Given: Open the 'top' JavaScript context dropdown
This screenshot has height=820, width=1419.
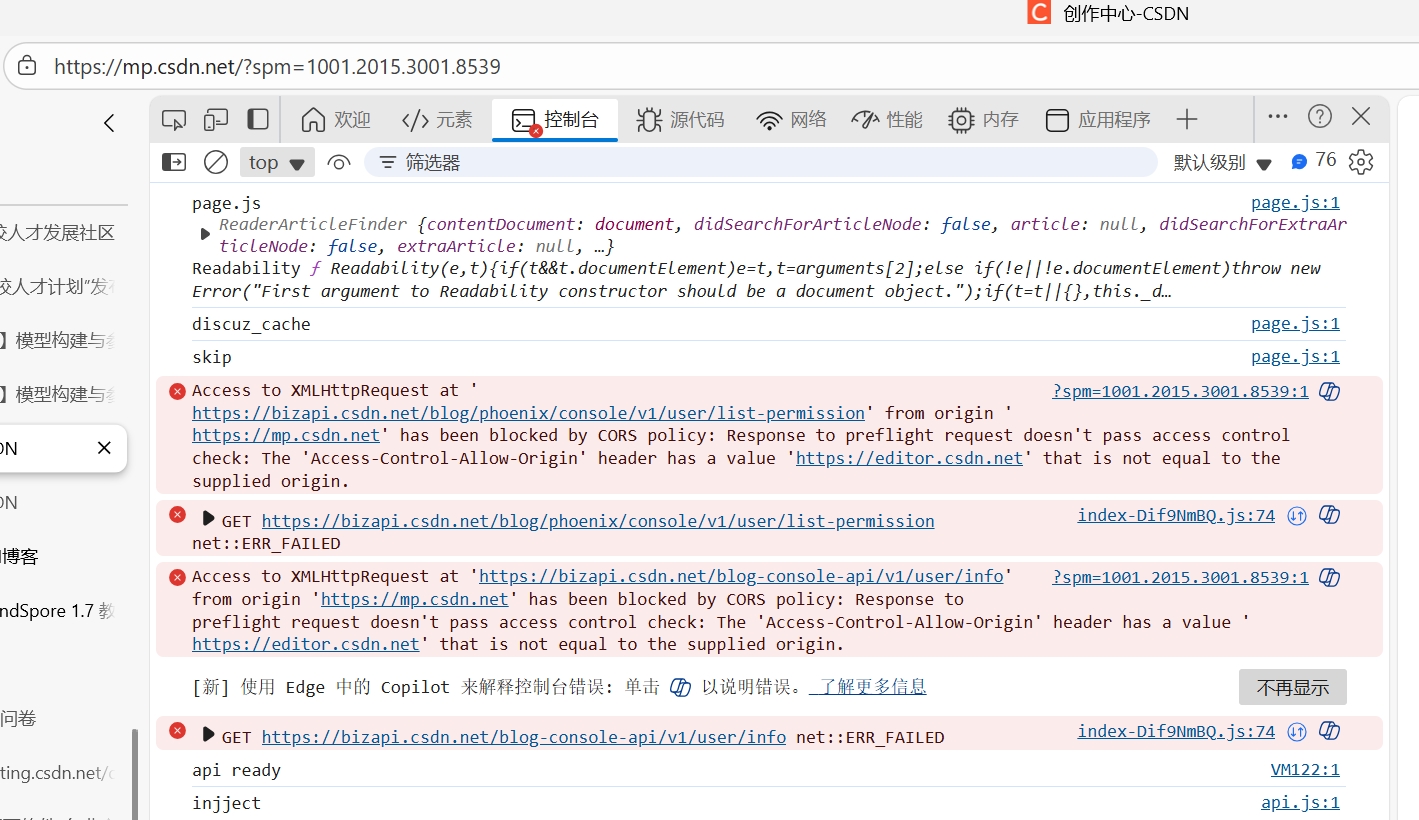Looking at the screenshot, I should [277, 162].
